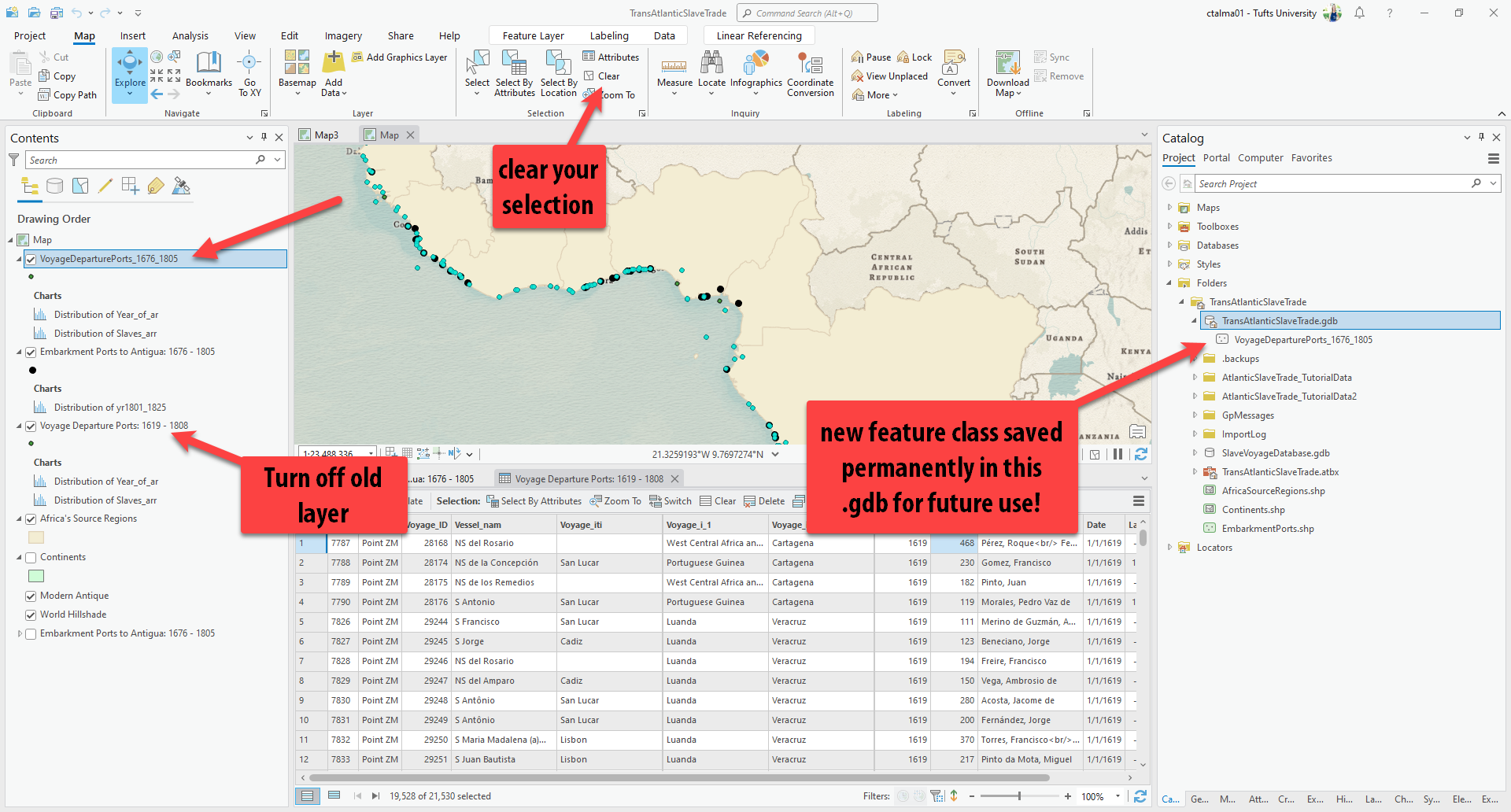Enable the Continents layer checkbox
1511x812 pixels.
[x=31, y=558]
